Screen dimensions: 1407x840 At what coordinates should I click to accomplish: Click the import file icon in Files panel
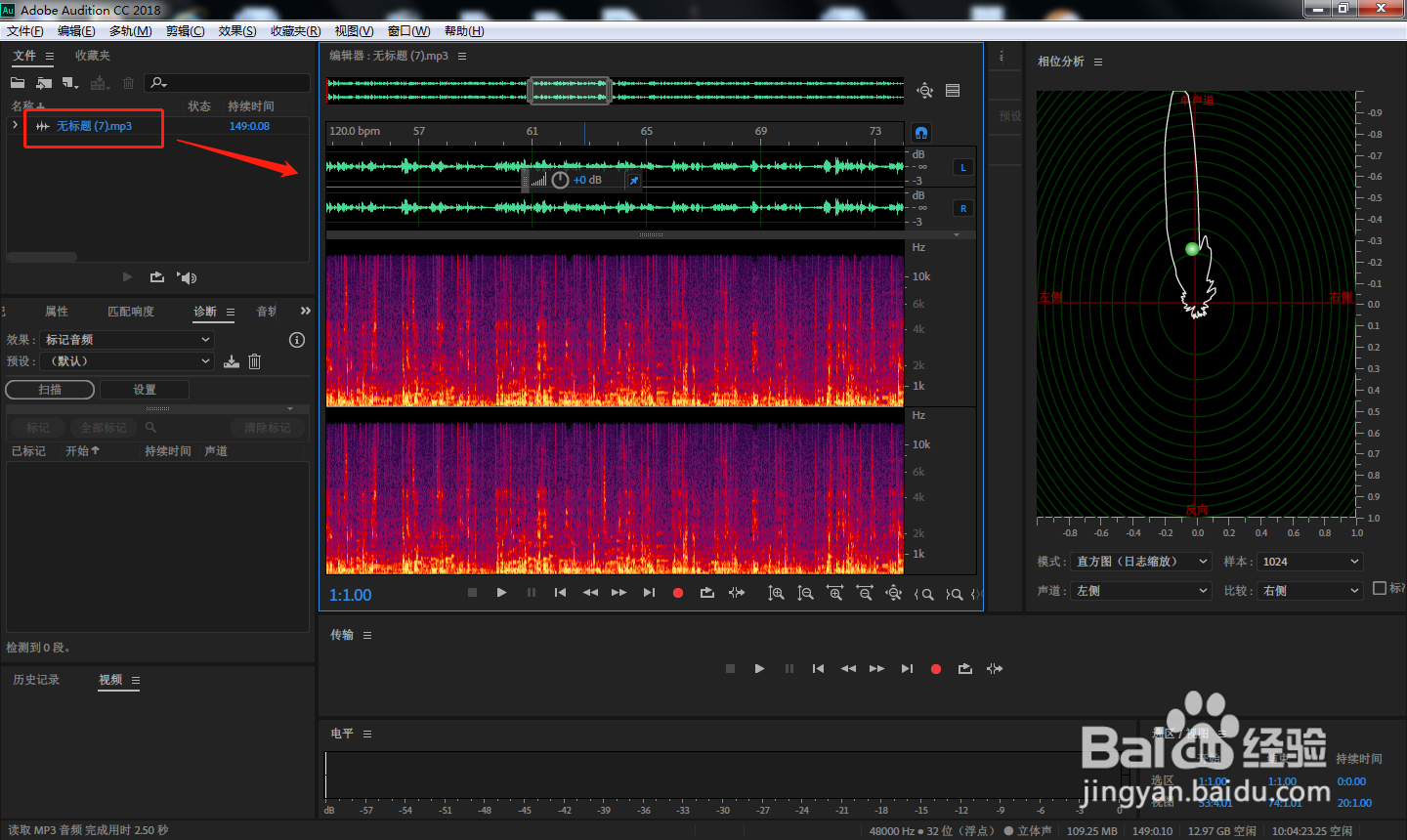click(44, 83)
